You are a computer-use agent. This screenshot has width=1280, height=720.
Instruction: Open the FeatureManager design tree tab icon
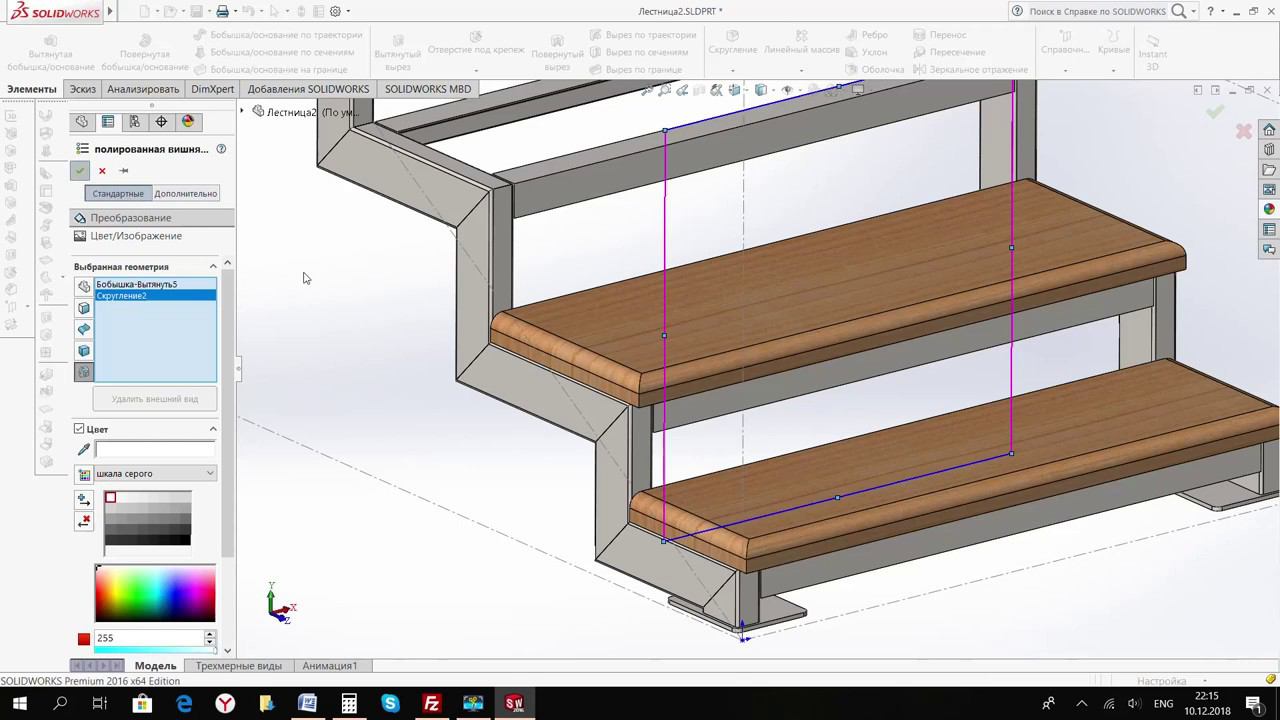click(x=82, y=122)
